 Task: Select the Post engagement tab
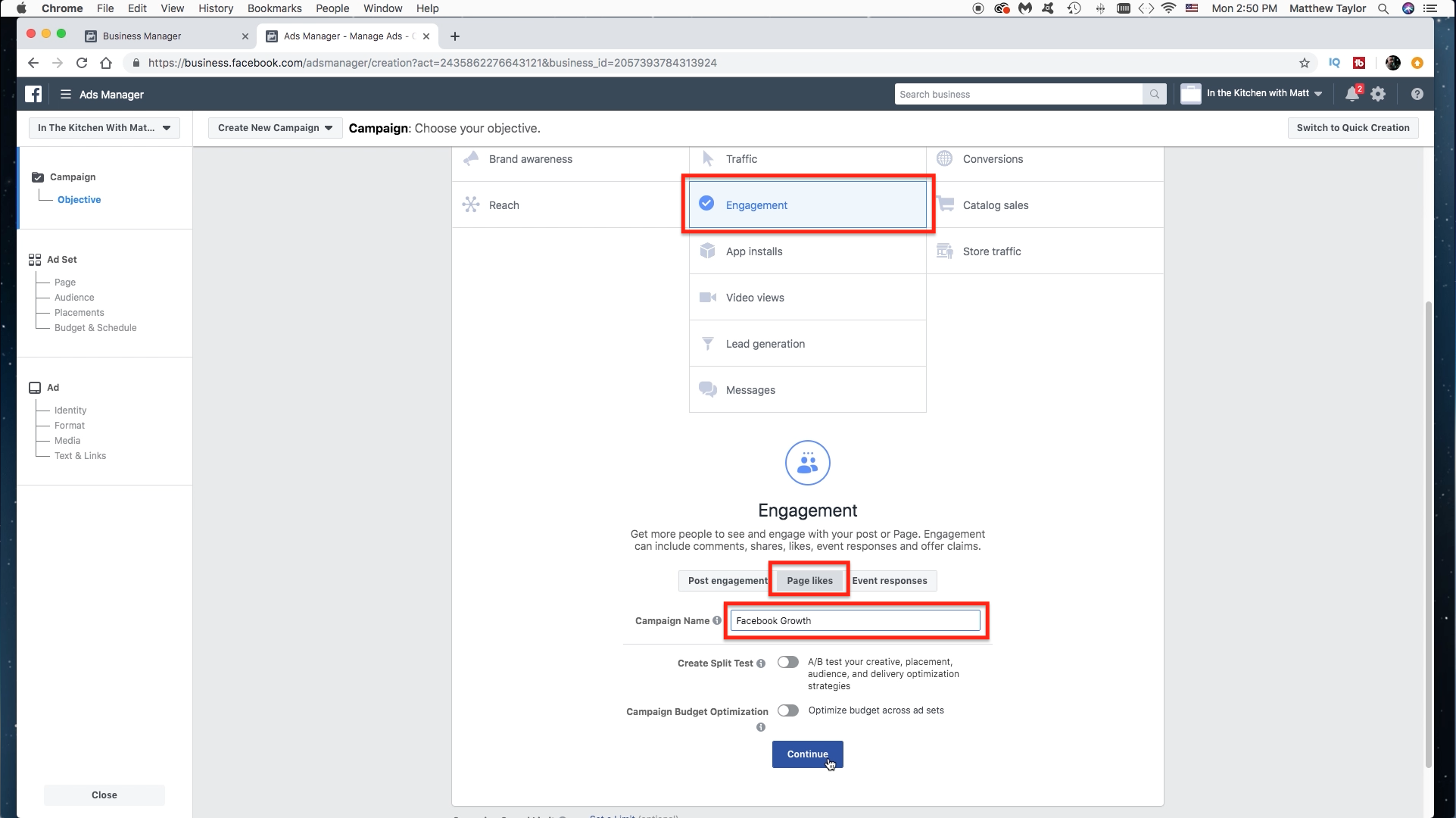point(725,581)
